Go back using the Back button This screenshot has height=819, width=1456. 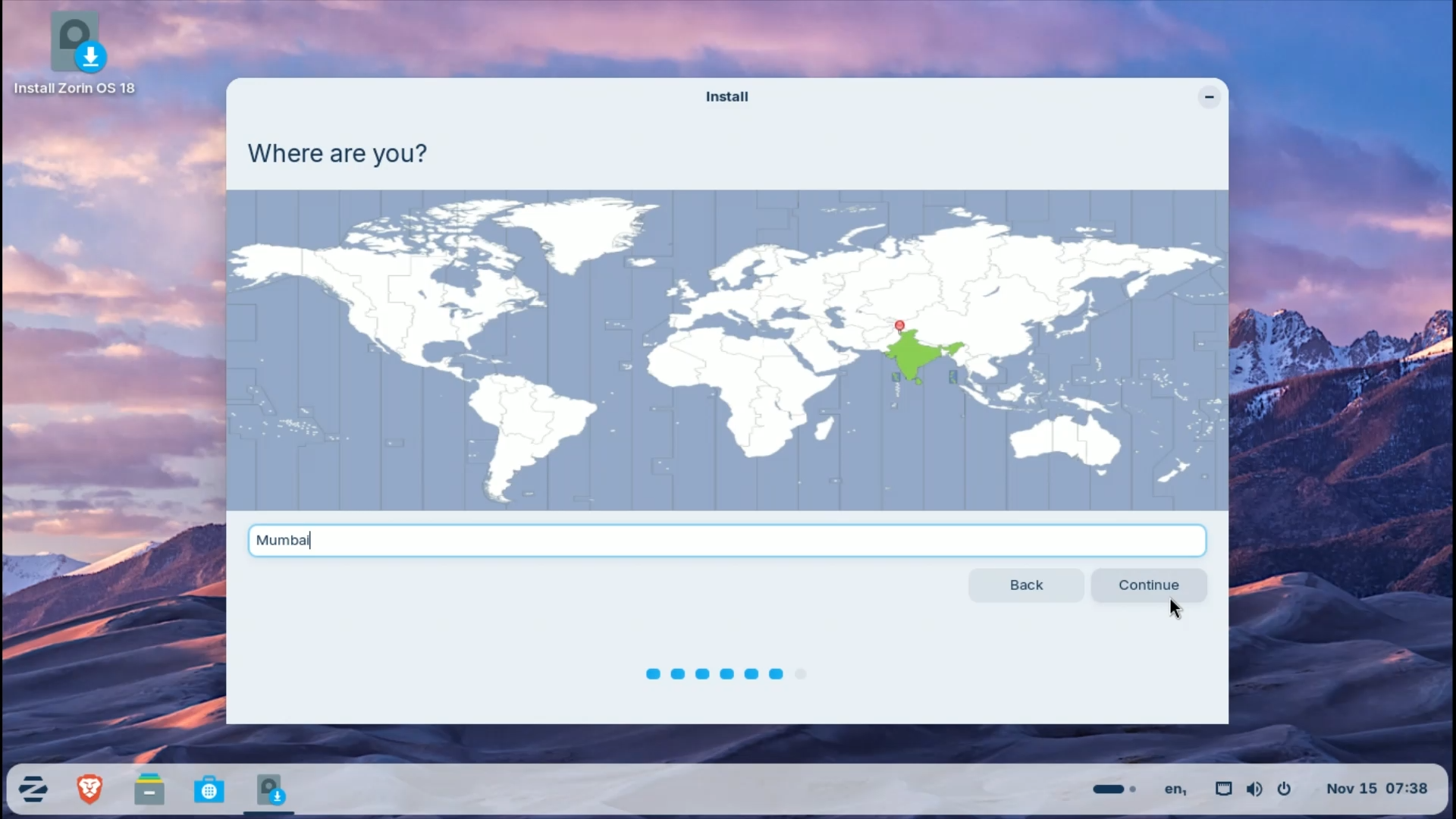[x=1025, y=585]
